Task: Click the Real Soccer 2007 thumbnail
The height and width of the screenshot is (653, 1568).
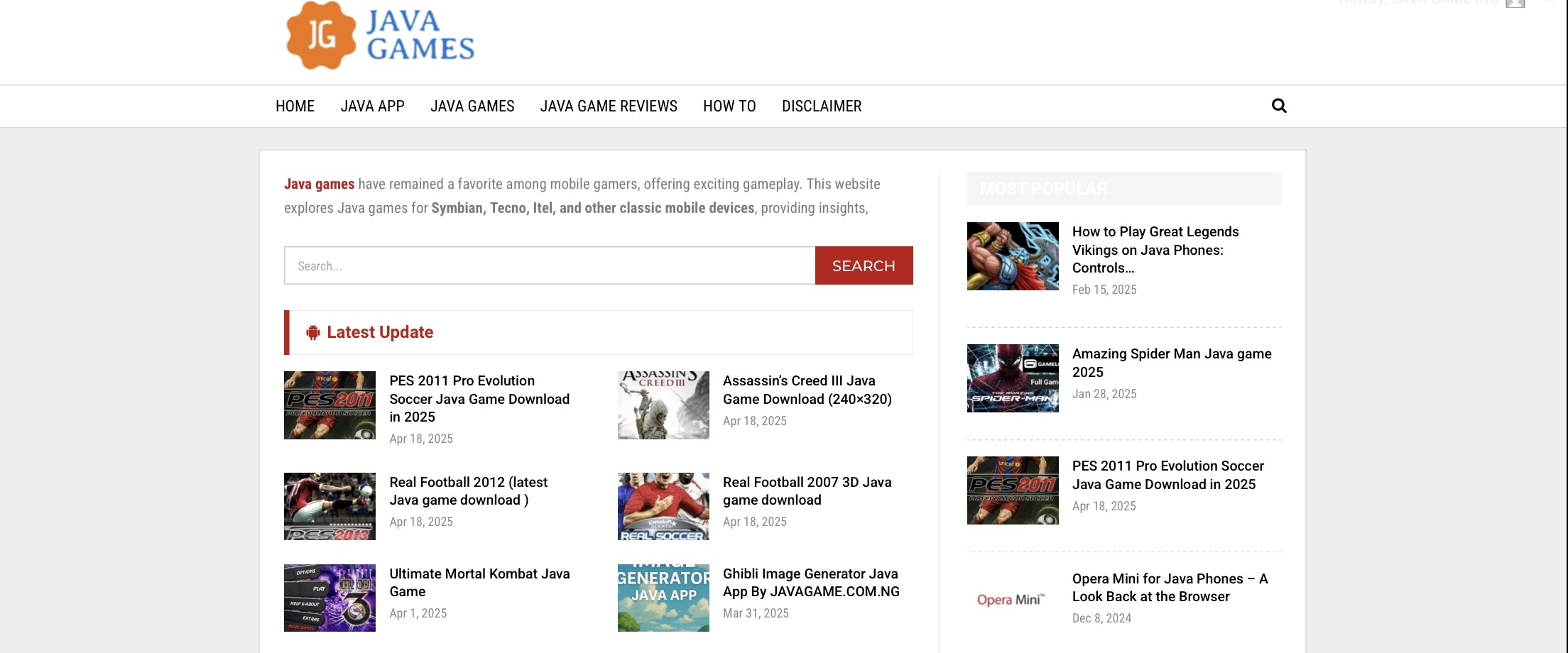Action: [x=663, y=507]
